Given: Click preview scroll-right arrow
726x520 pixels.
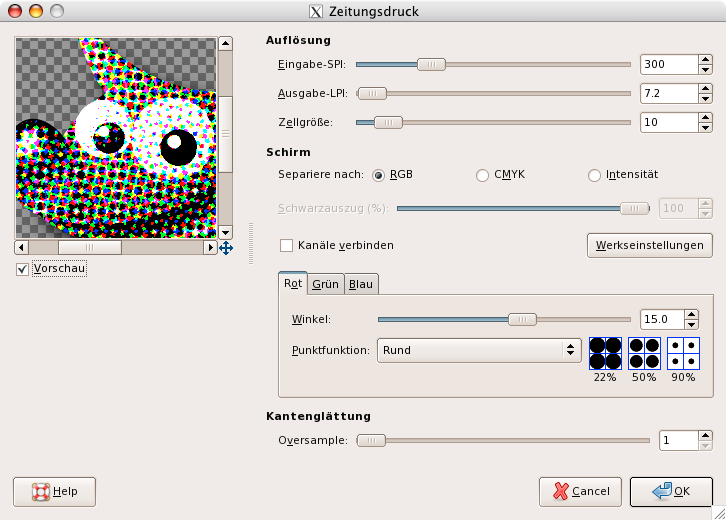Looking at the screenshot, I should point(210,248).
